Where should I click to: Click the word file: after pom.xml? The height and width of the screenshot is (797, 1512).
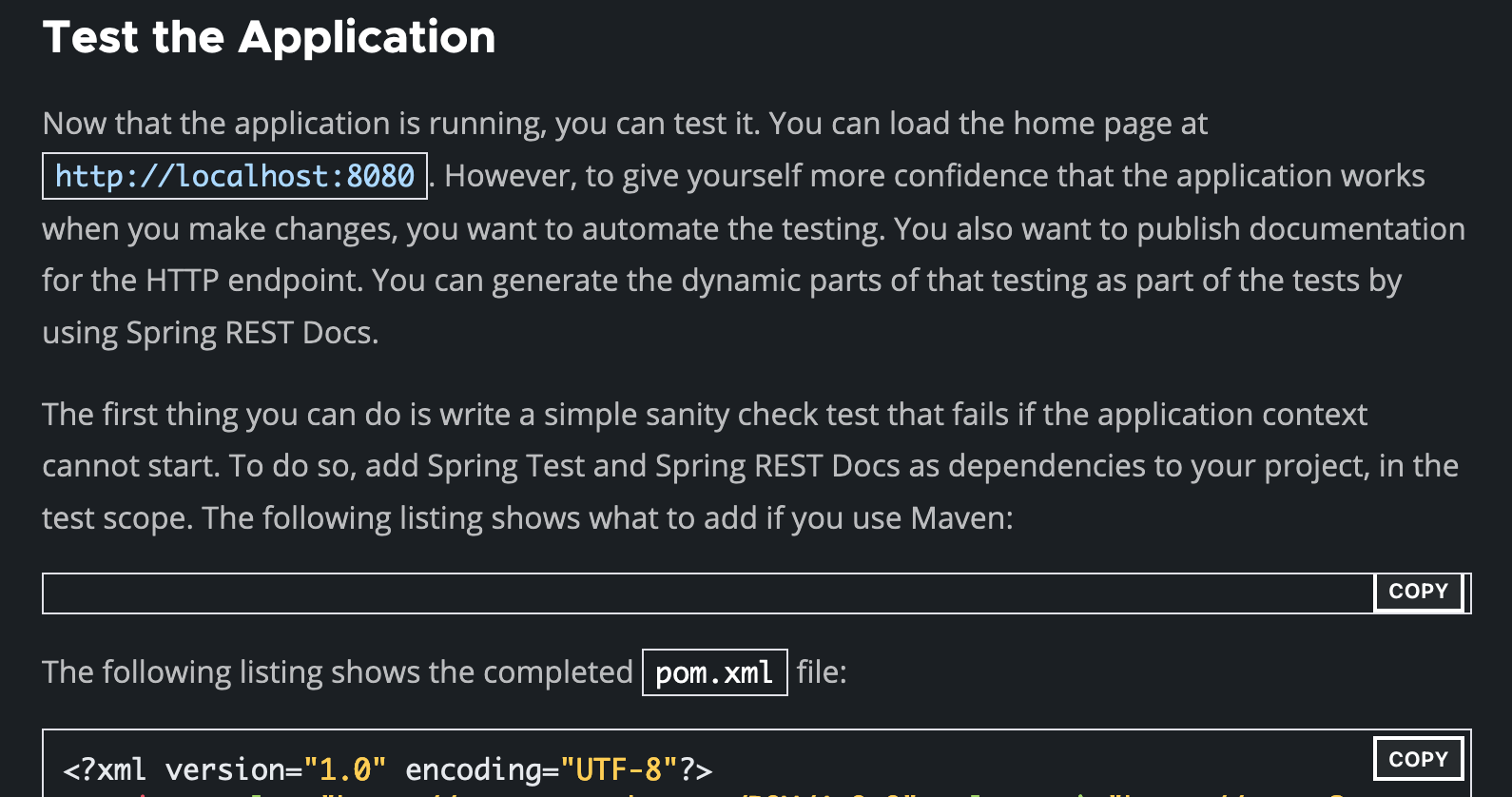[822, 672]
